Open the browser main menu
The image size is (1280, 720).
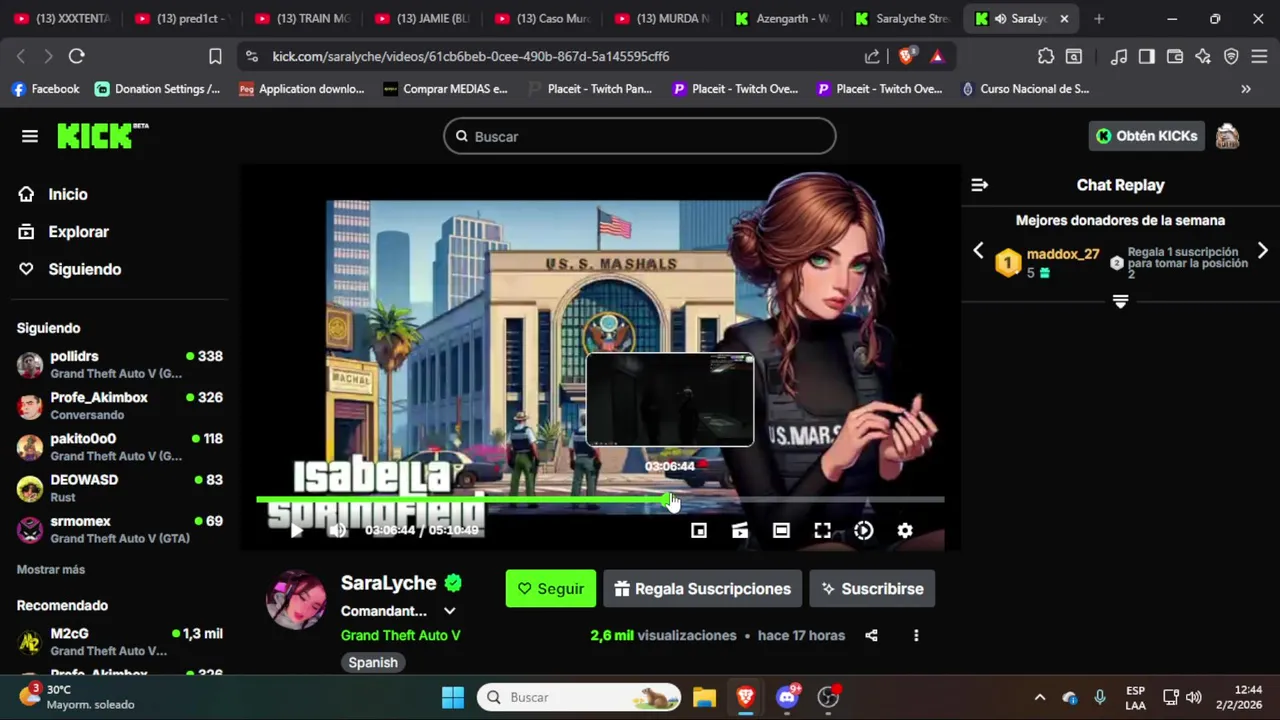click(1259, 57)
